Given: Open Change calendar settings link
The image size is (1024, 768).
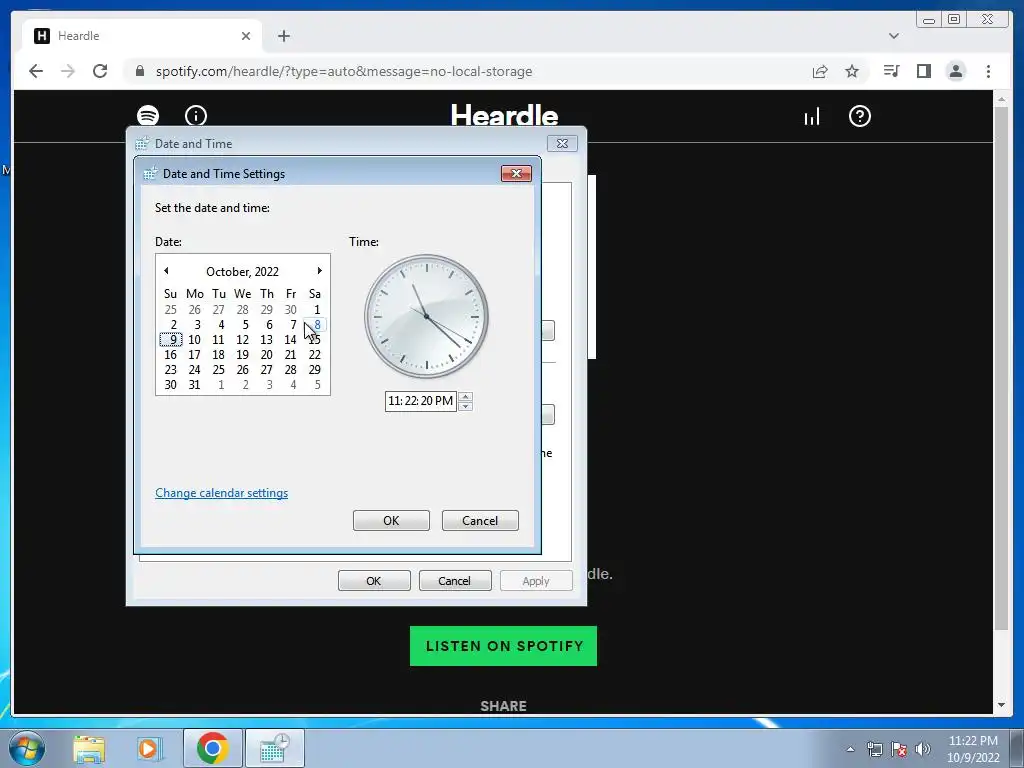Looking at the screenshot, I should [221, 493].
